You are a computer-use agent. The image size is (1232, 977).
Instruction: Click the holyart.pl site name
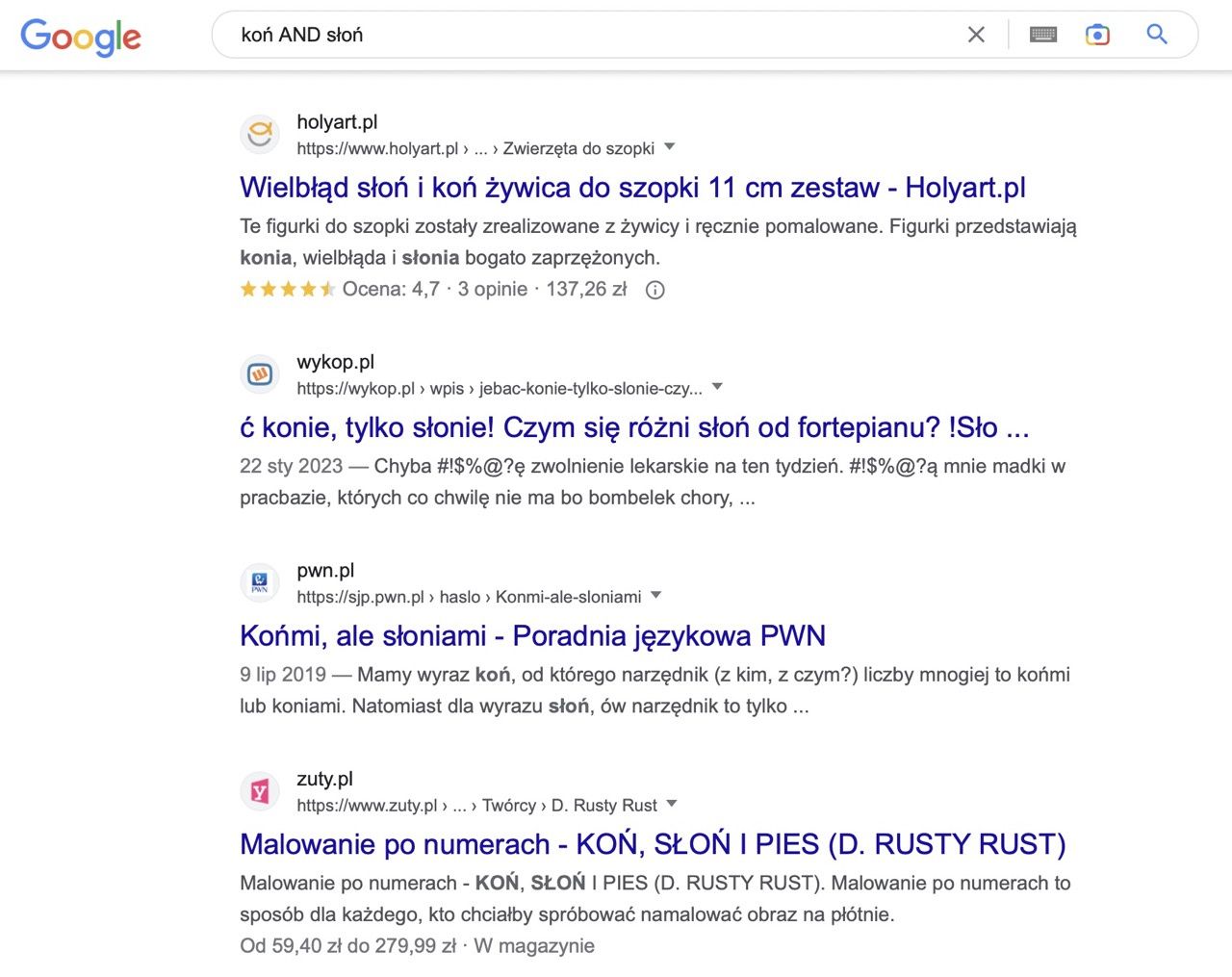pos(337,122)
